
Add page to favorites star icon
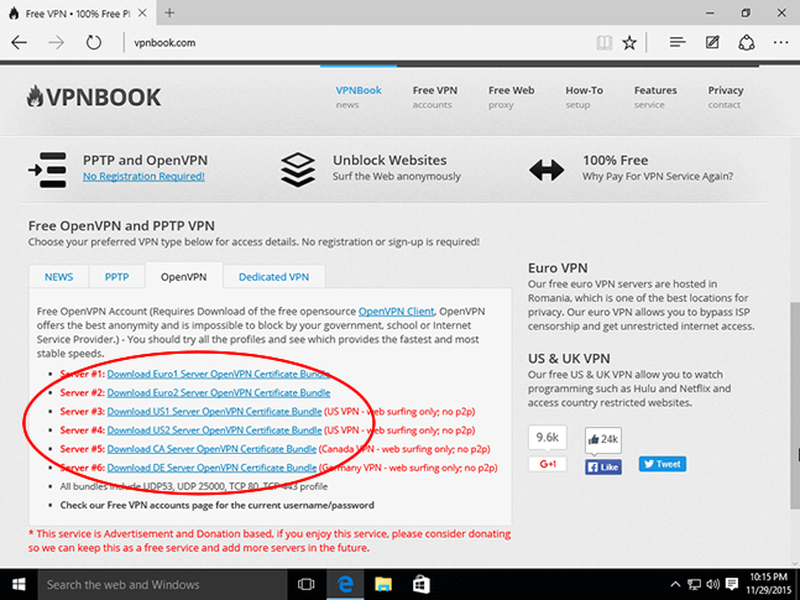click(629, 43)
